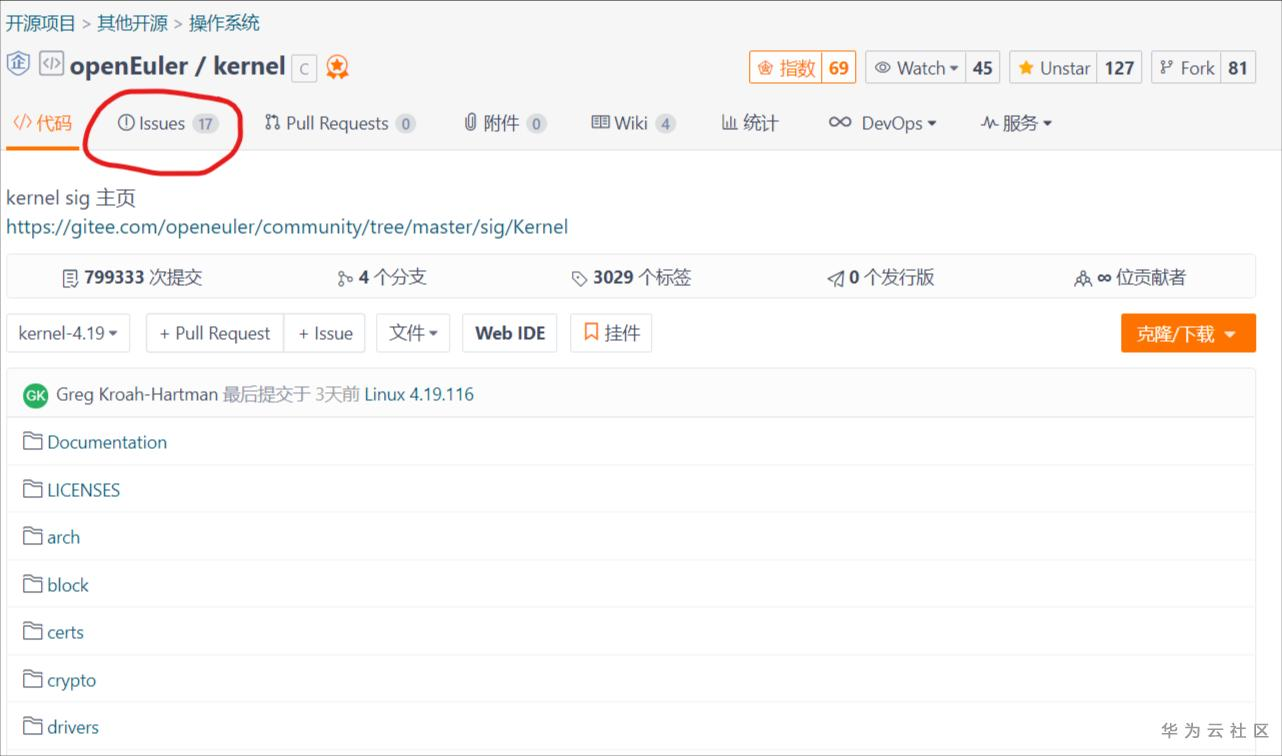Launch the Web IDE
1282x756 pixels.
[509, 332]
